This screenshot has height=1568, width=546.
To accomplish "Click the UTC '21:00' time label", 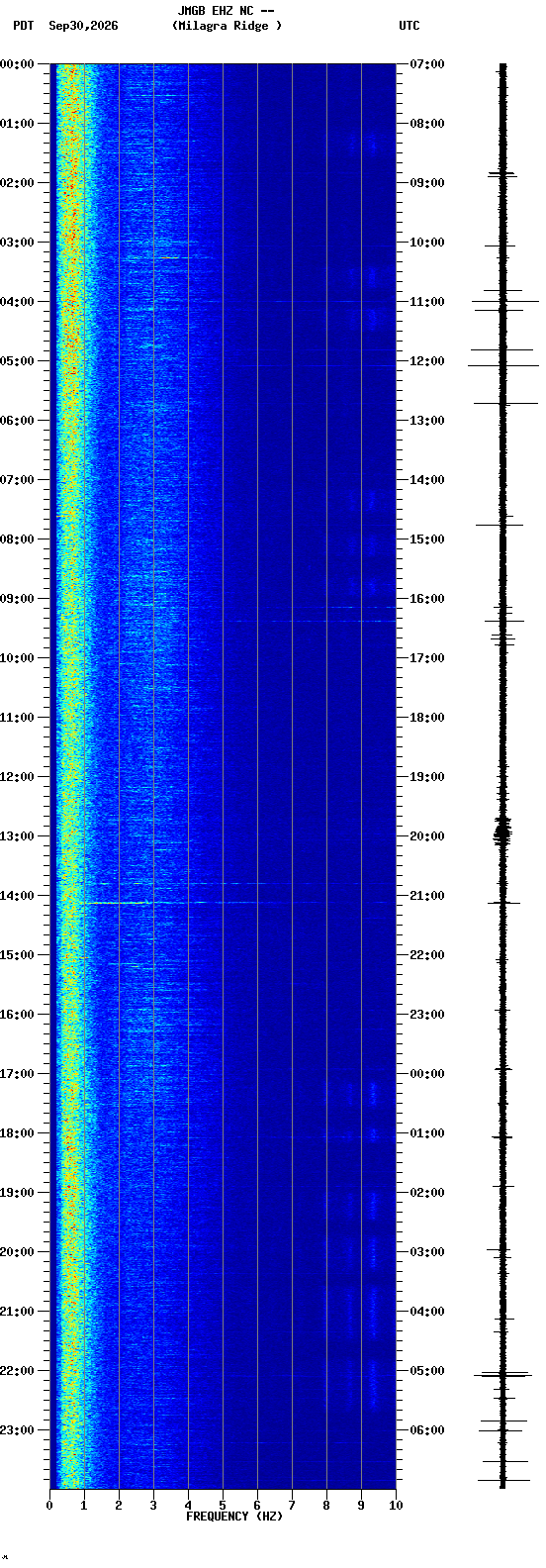I will (427, 896).
